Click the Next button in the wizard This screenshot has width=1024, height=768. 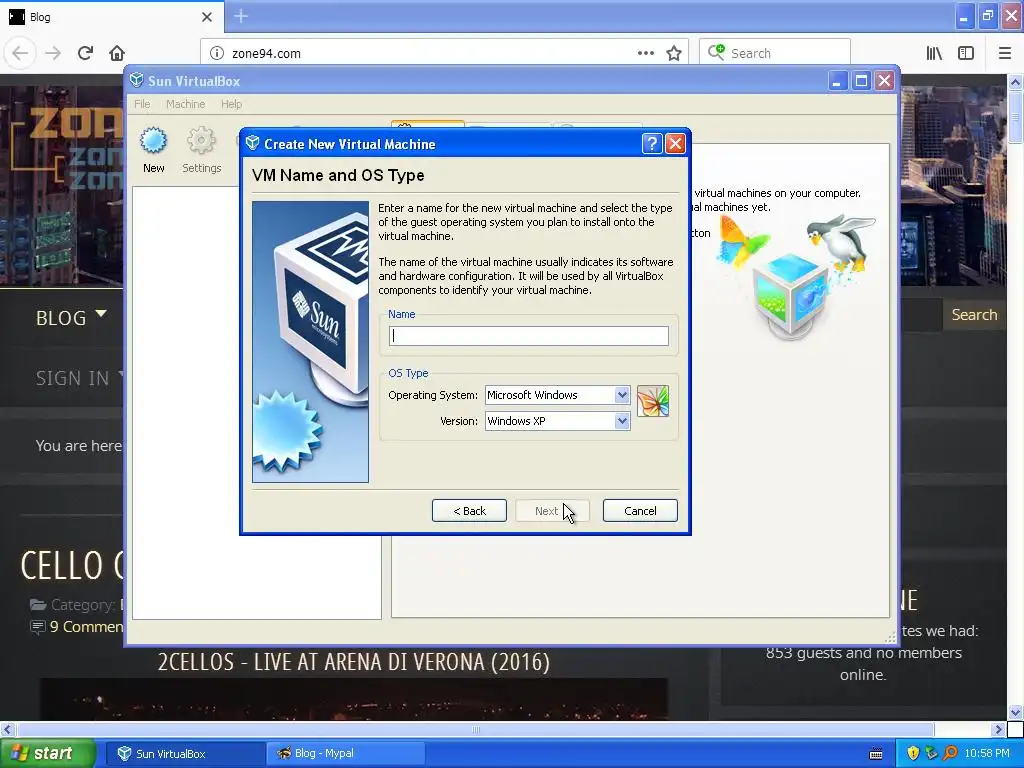pos(552,511)
